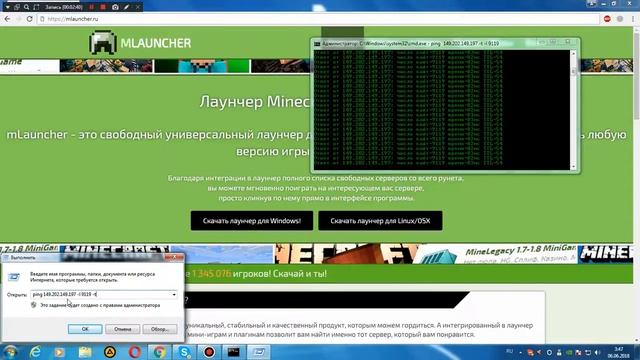This screenshot has width=640, height=360.
Task: Switch to the cmd window in taskbar
Action: [234, 352]
